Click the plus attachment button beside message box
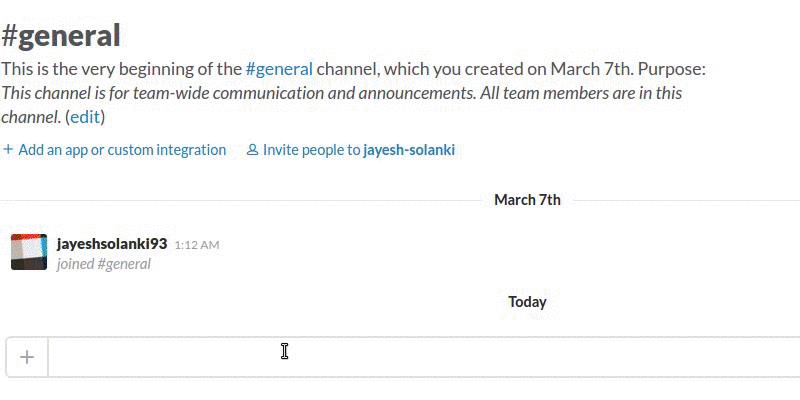Screen dimensions: 800x400 click(27, 357)
